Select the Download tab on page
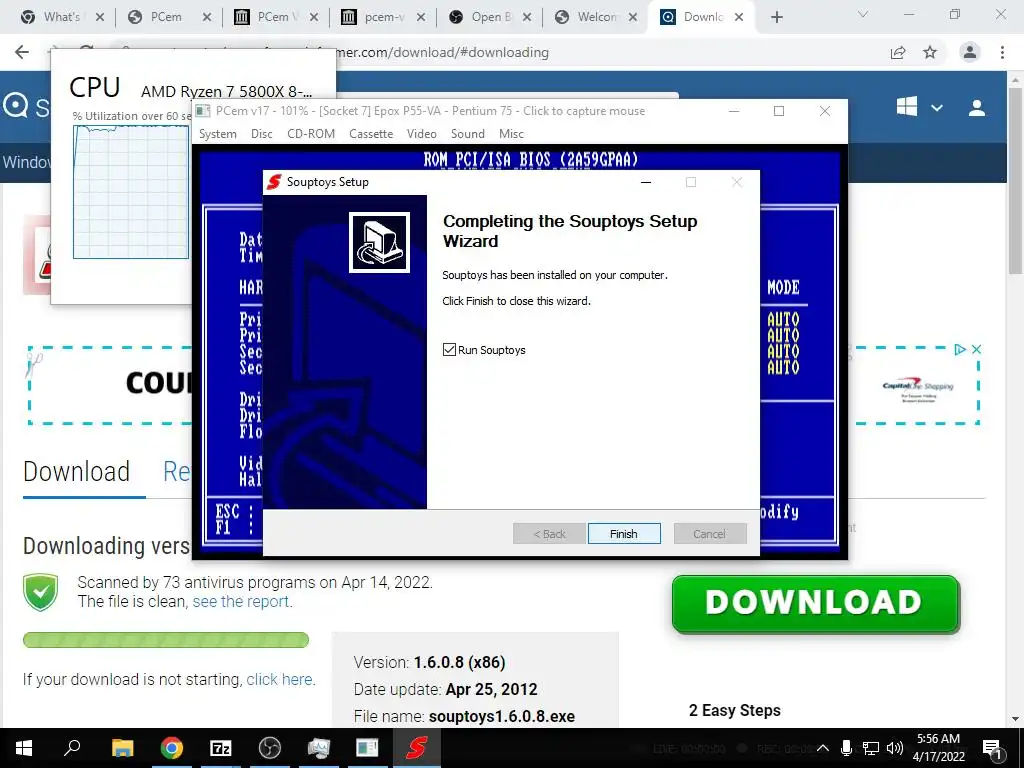 tap(76, 472)
